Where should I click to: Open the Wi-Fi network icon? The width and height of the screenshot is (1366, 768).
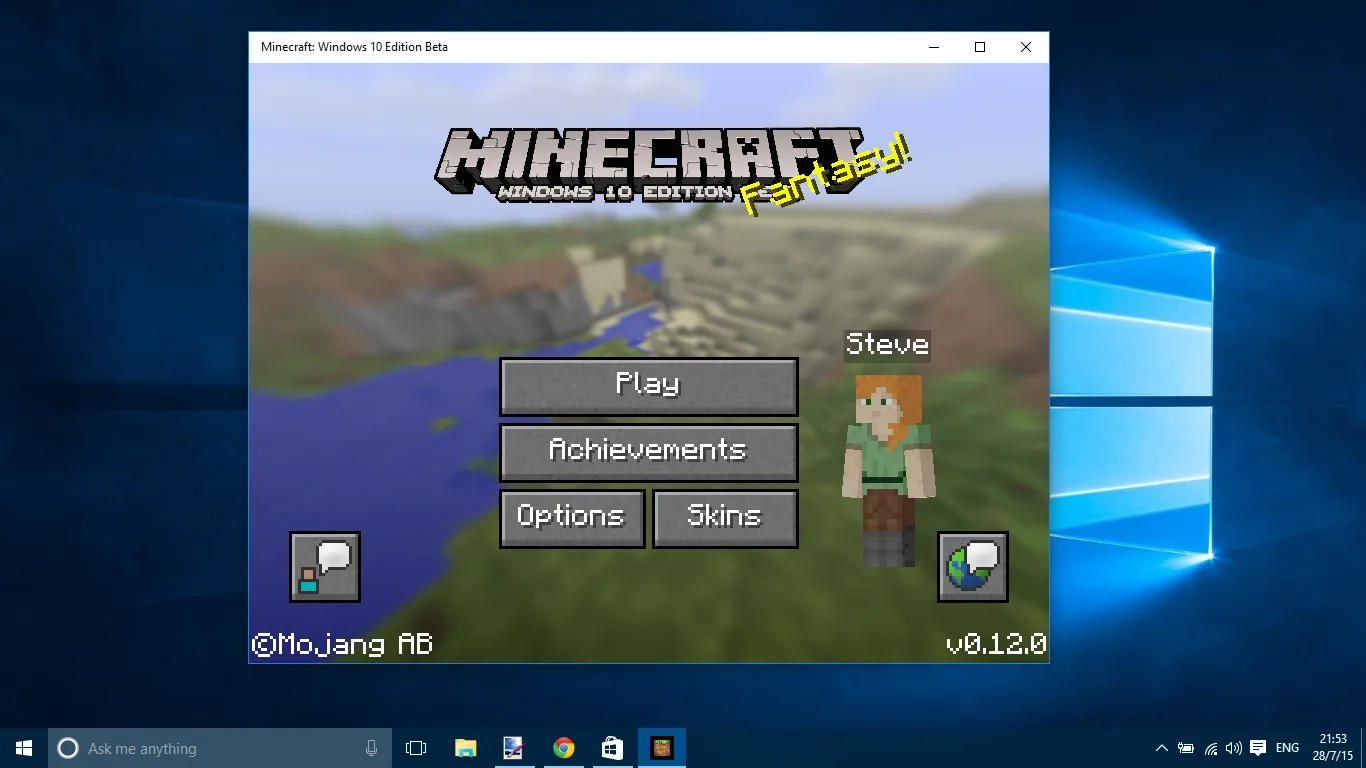(x=1211, y=748)
